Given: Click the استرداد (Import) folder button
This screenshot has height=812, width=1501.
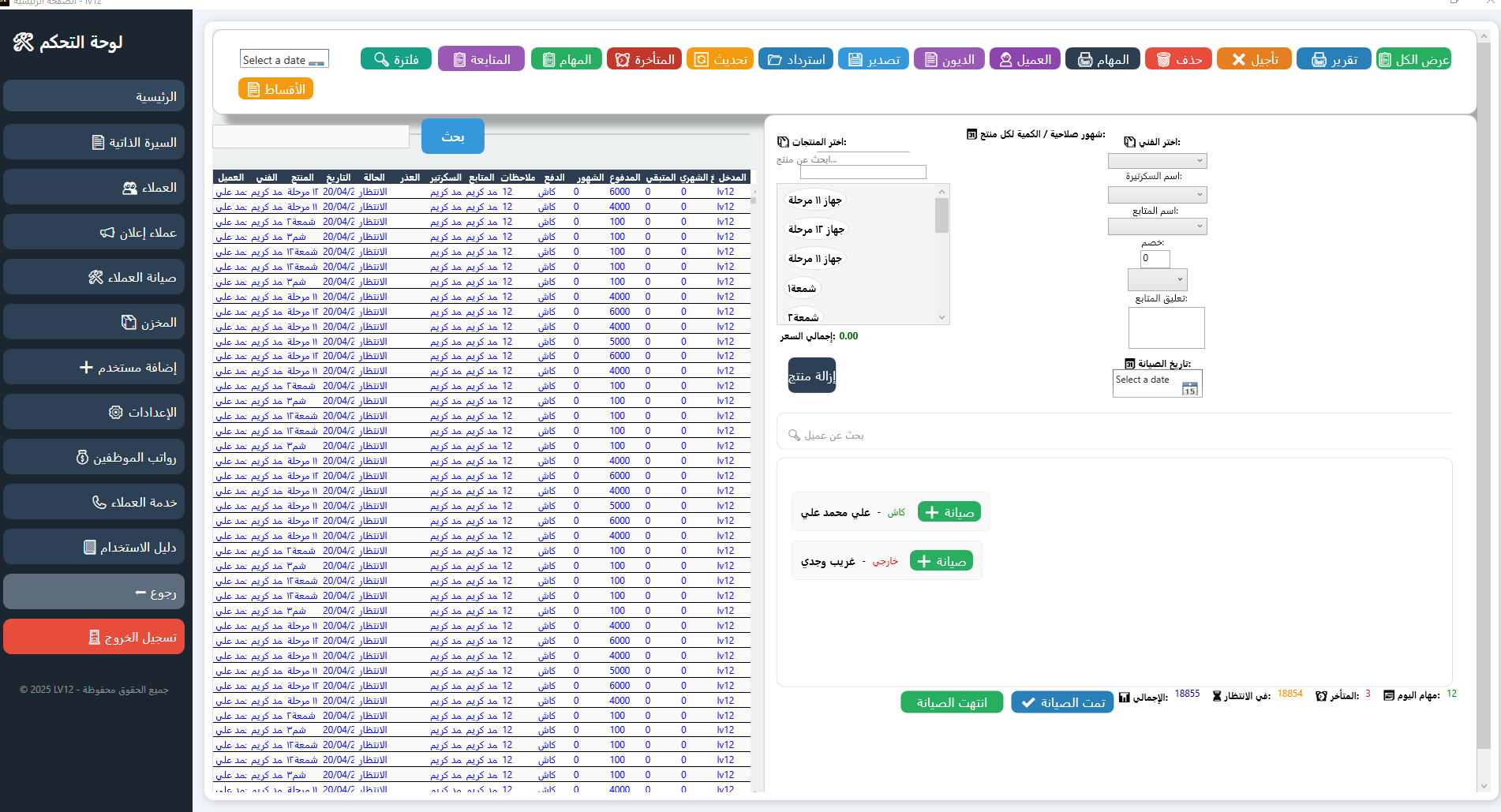Looking at the screenshot, I should click(x=795, y=59).
